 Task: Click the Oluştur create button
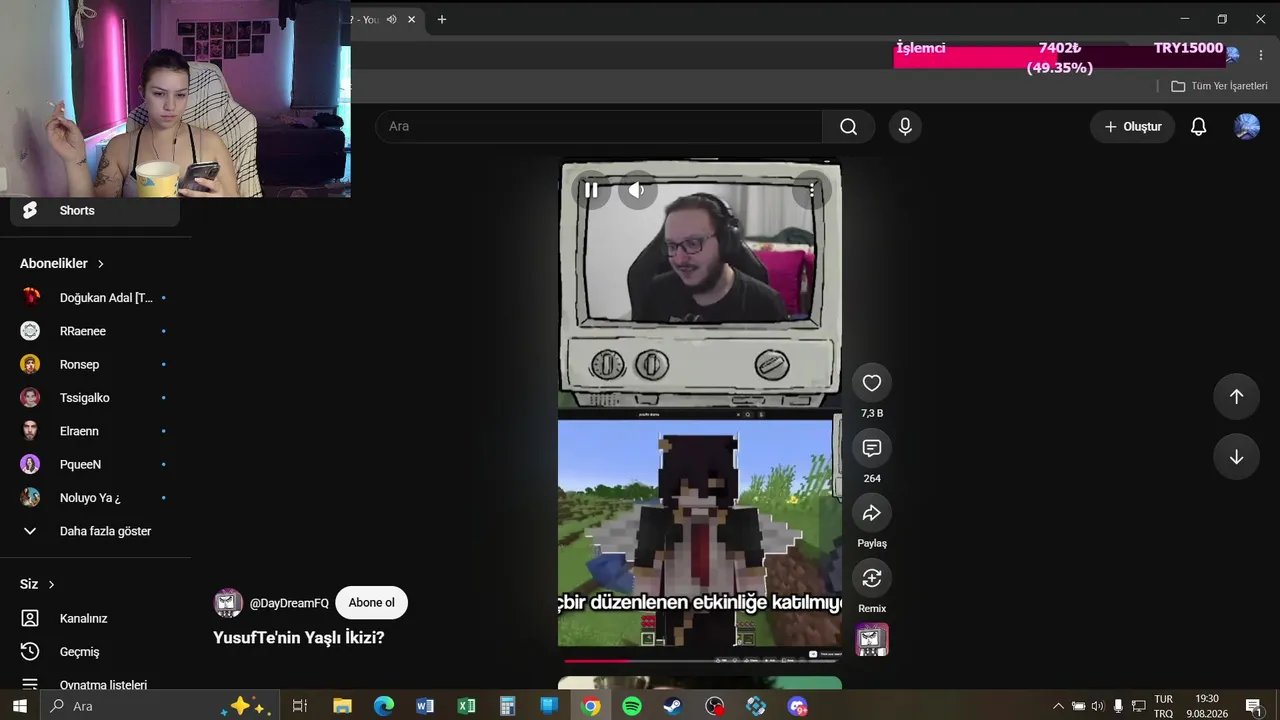1132,127
